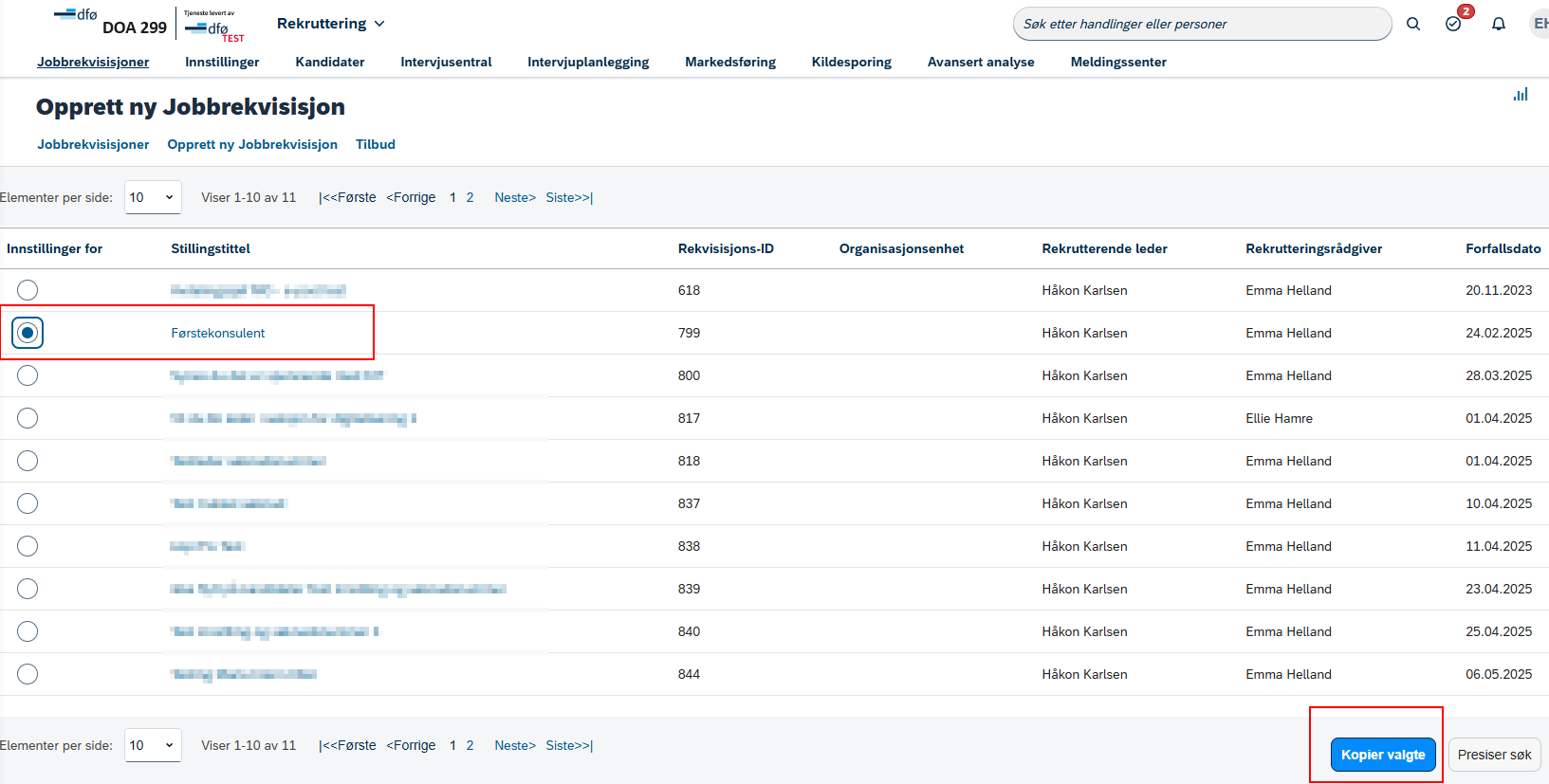Select the radio button for requisition 618
The image size is (1549, 784).
(28, 290)
